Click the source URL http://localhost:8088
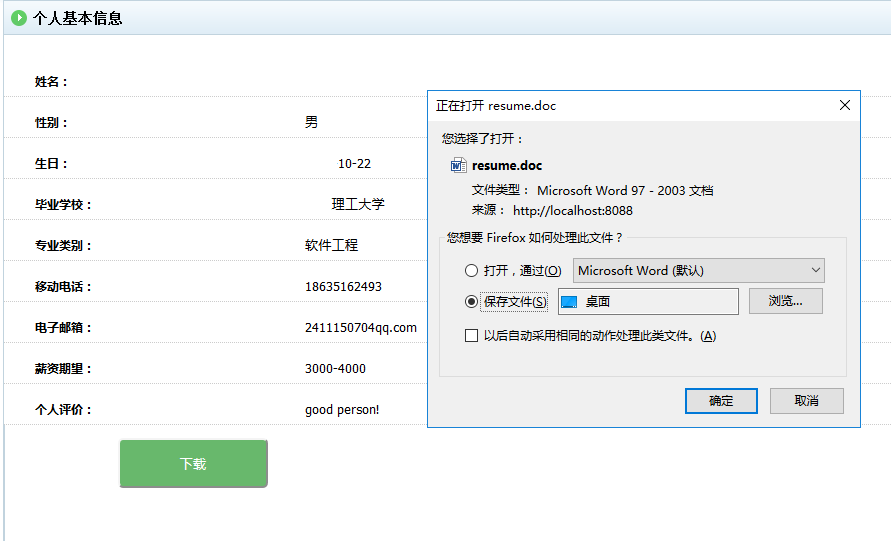The width and height of the screenshot is (891, 541). coord(573,211)
